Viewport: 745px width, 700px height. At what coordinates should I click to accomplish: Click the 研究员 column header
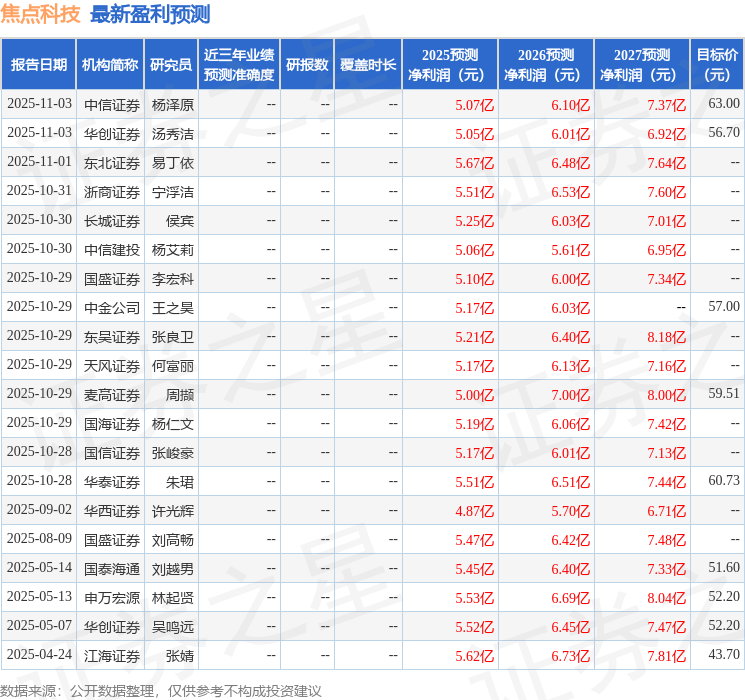(171, 65)
